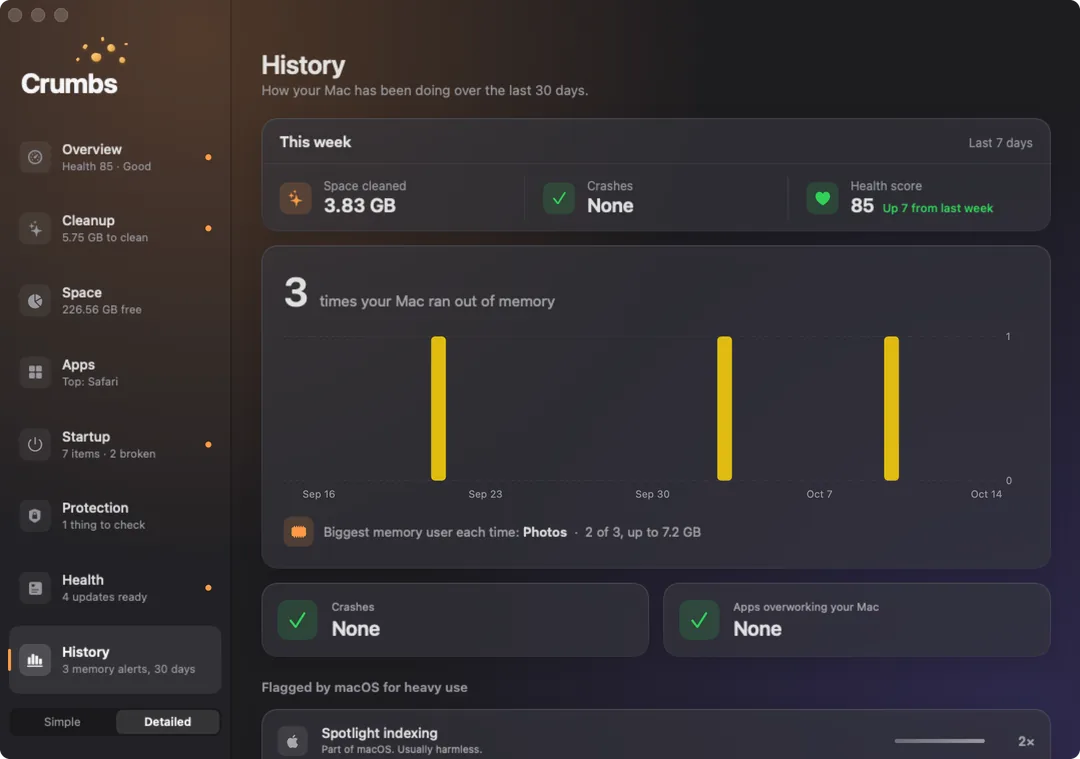Click the Sep 16 axis label
The width and height of the screenshot is (1080, 759).
(318, 494)
